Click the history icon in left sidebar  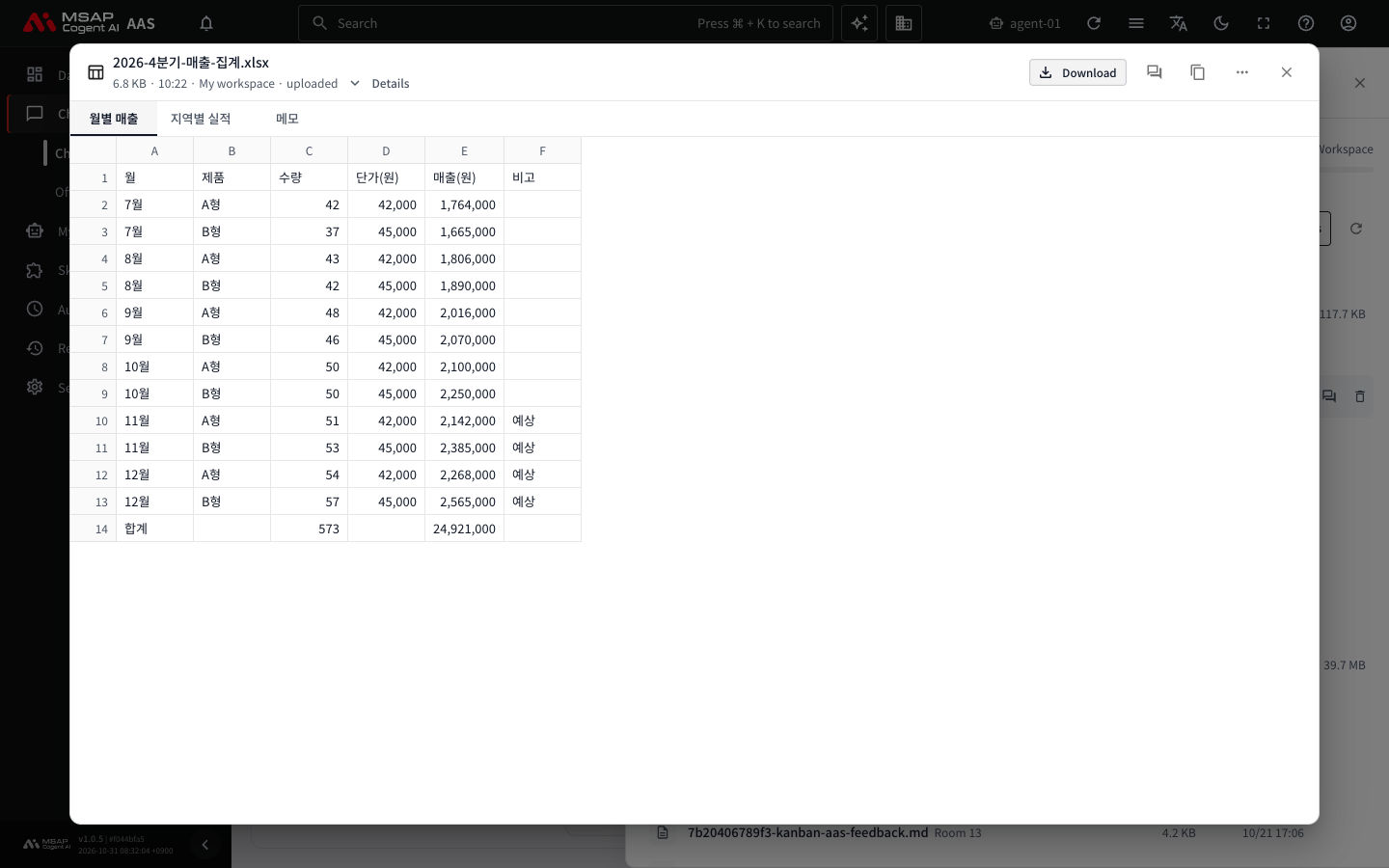tap(35, 348)
